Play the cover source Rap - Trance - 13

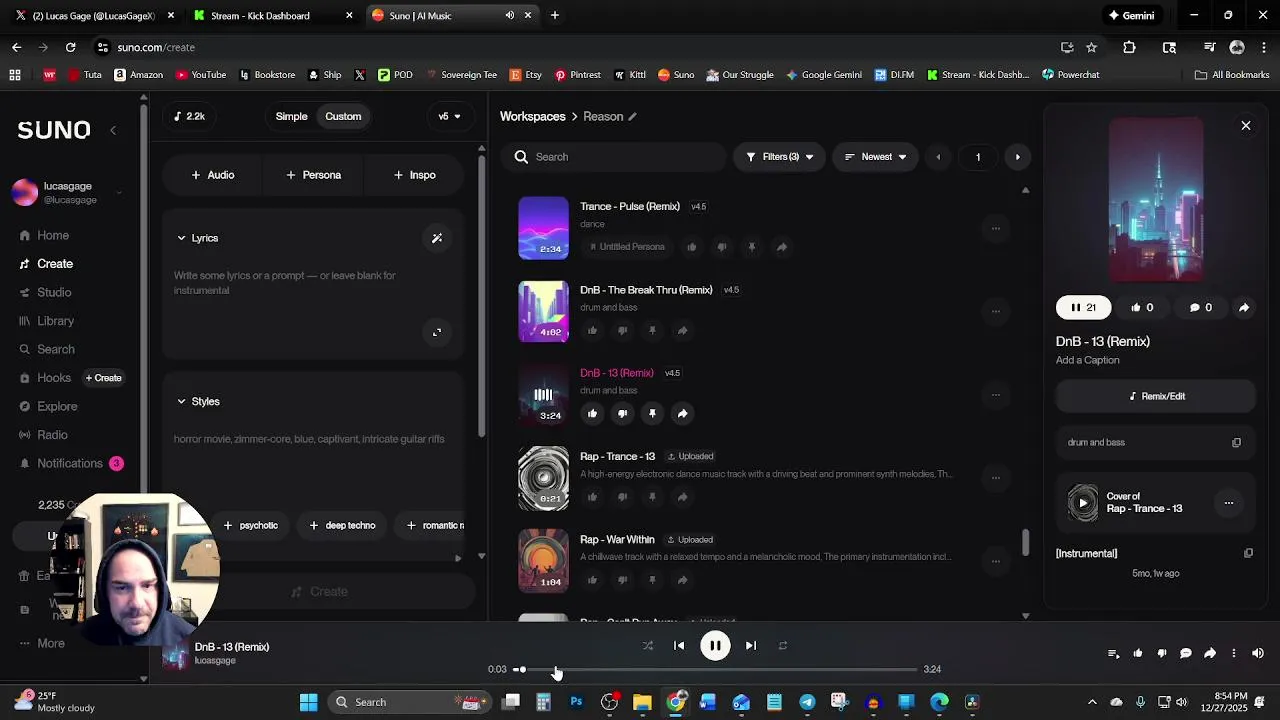pyautogui.click(x=1083, y=503)
